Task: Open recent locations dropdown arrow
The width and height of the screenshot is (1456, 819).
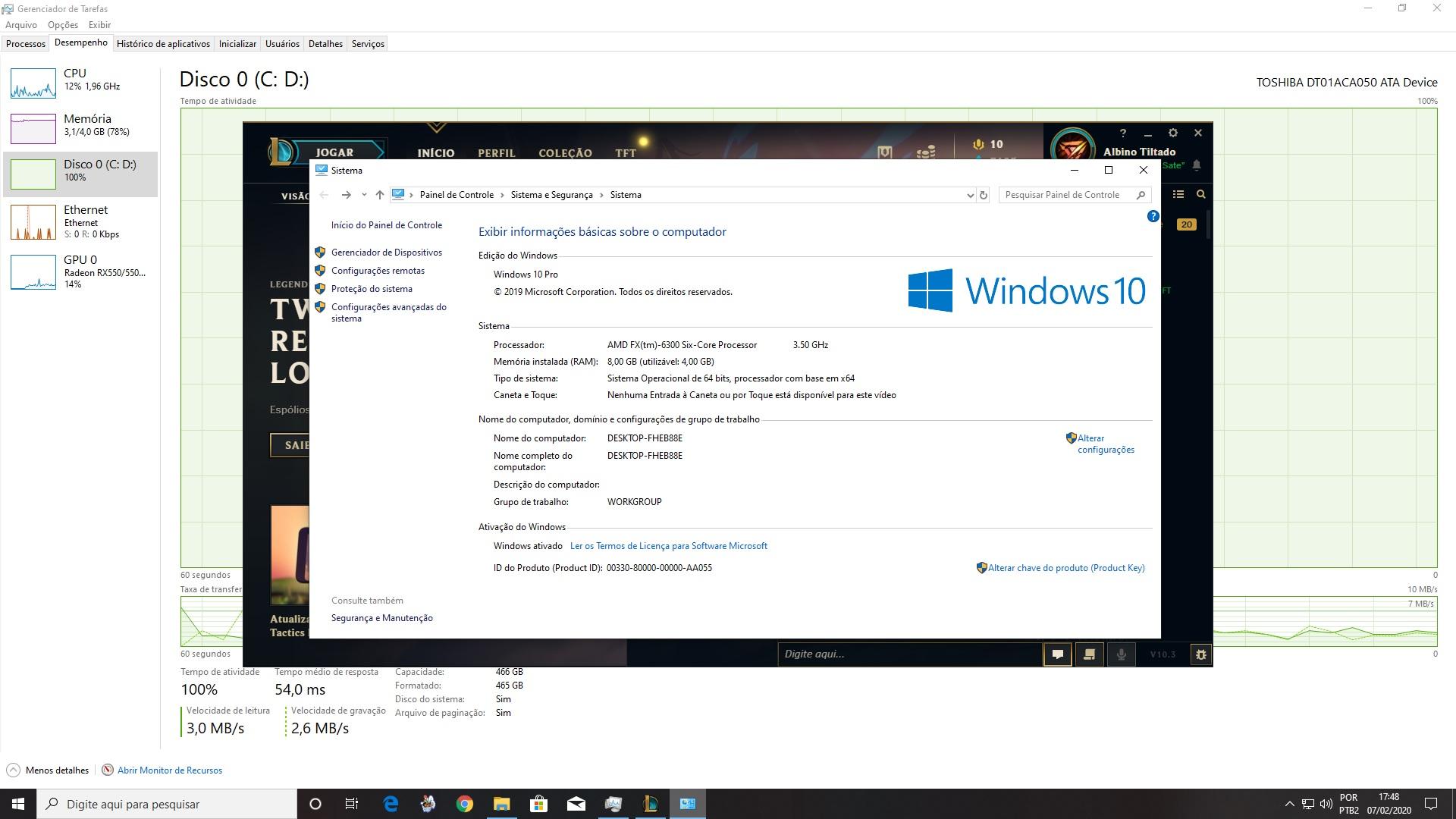Action: pyautogui.click(x=364, y=195)
